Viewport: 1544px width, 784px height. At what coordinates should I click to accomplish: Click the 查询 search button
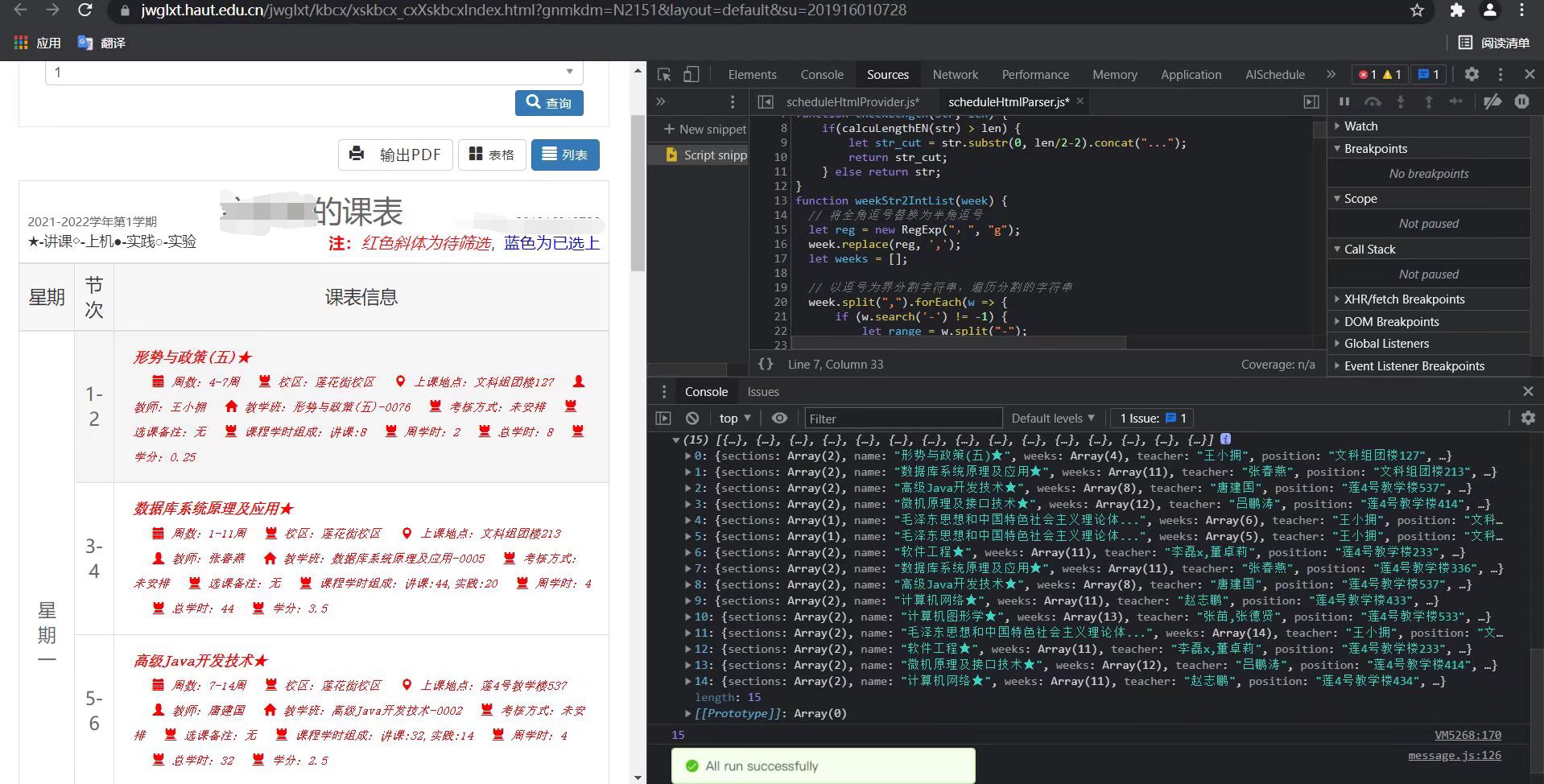(x=549, y=103)
